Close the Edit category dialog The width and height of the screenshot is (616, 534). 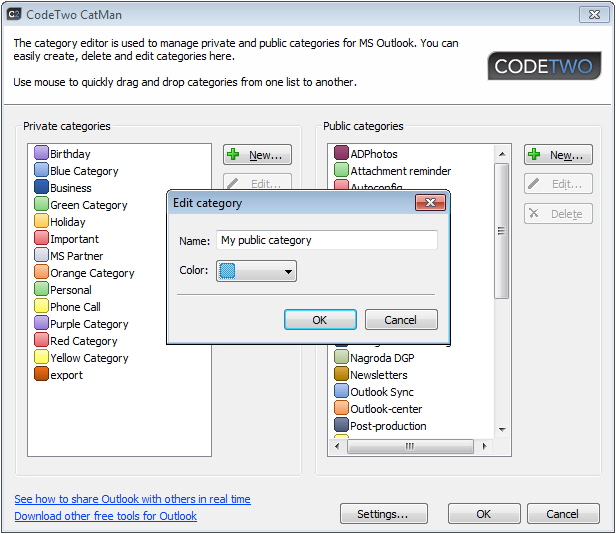[x=431, y=203]
